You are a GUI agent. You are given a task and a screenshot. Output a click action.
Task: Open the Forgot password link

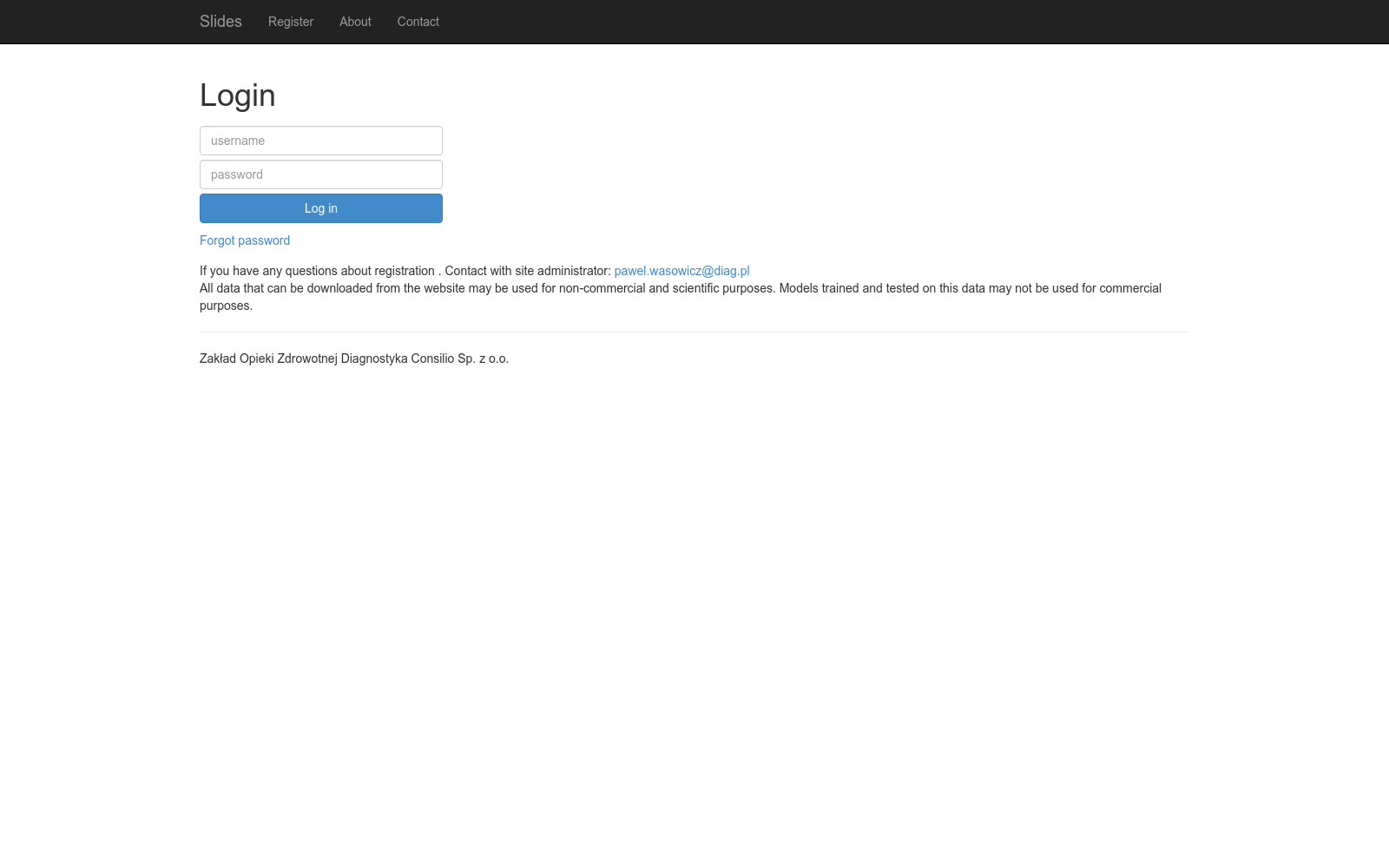tap(245, 240)
